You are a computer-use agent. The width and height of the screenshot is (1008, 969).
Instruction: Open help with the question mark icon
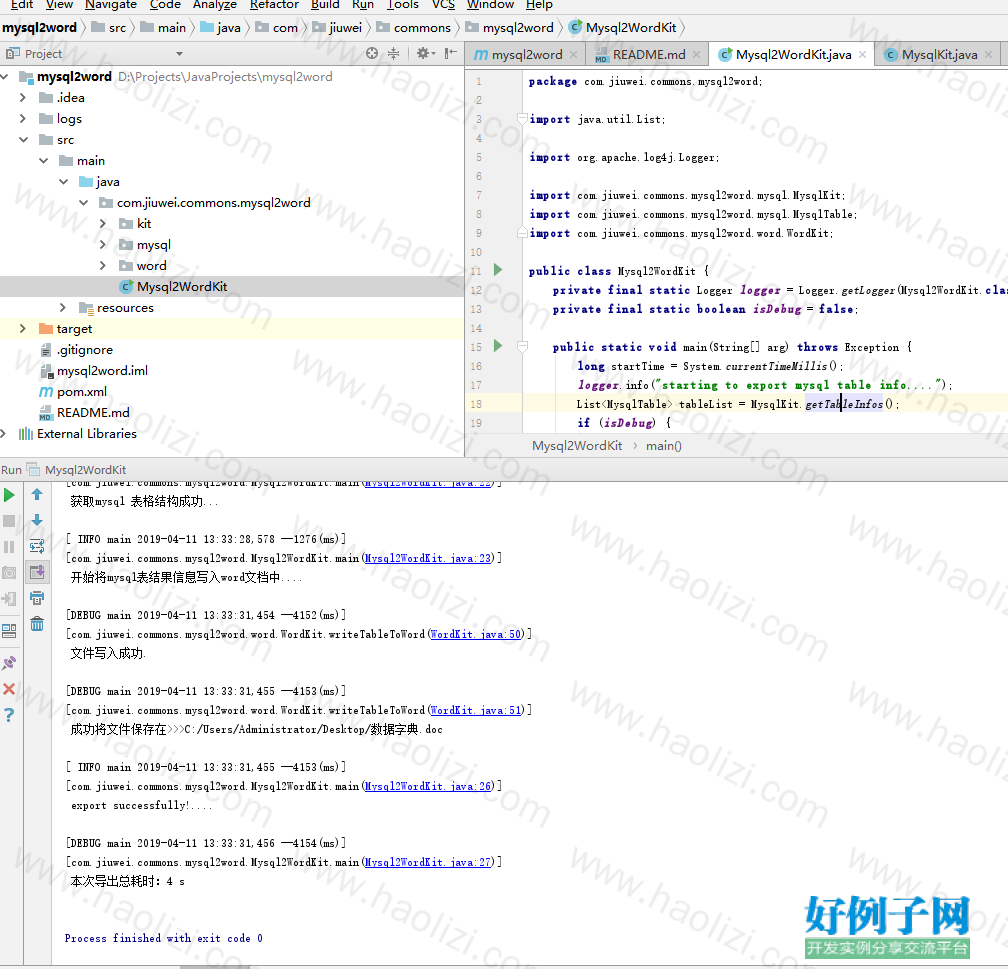pyautogui.click(x=9, y=715)
